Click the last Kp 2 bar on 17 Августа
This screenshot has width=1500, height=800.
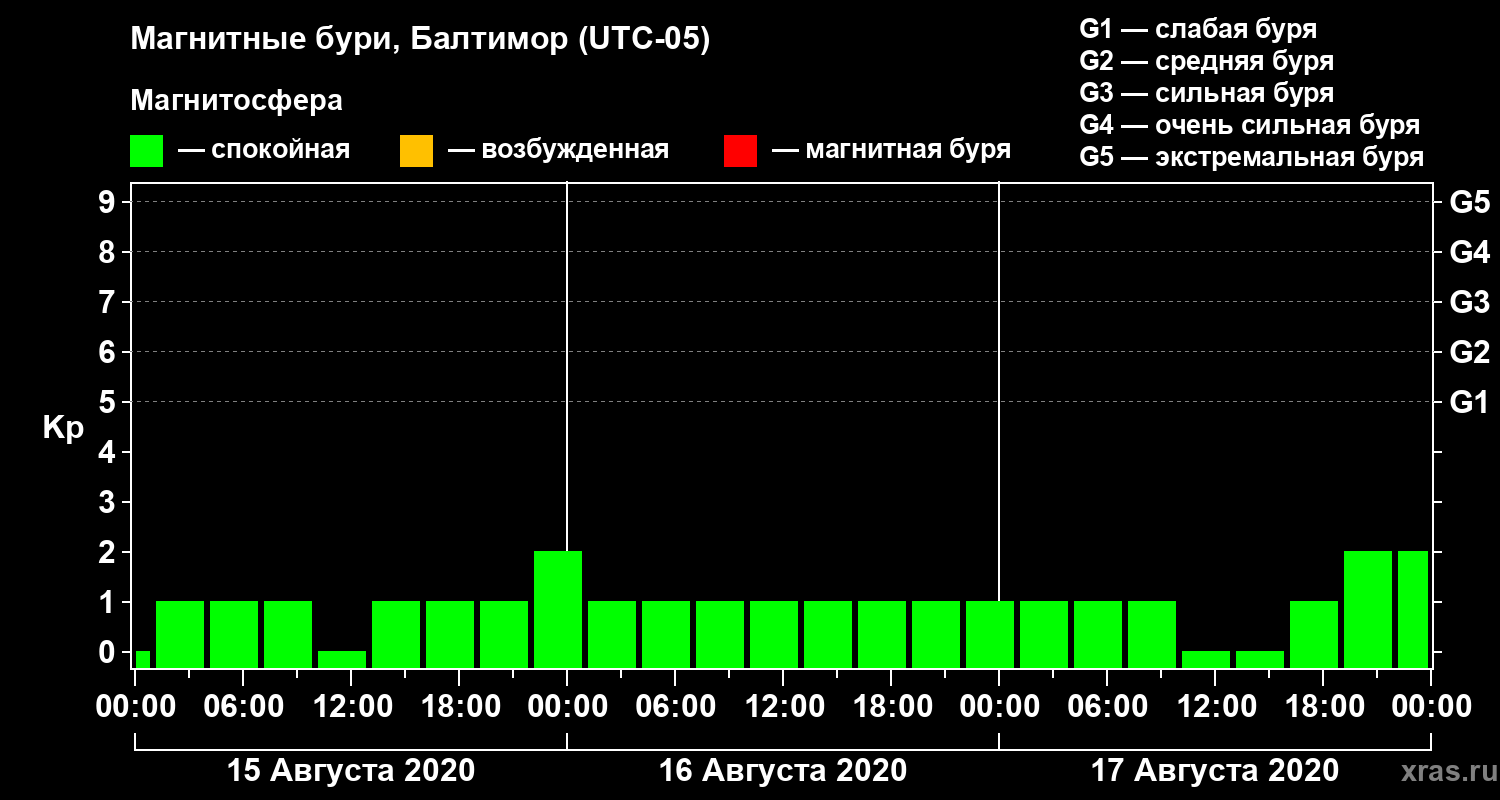1413,609
